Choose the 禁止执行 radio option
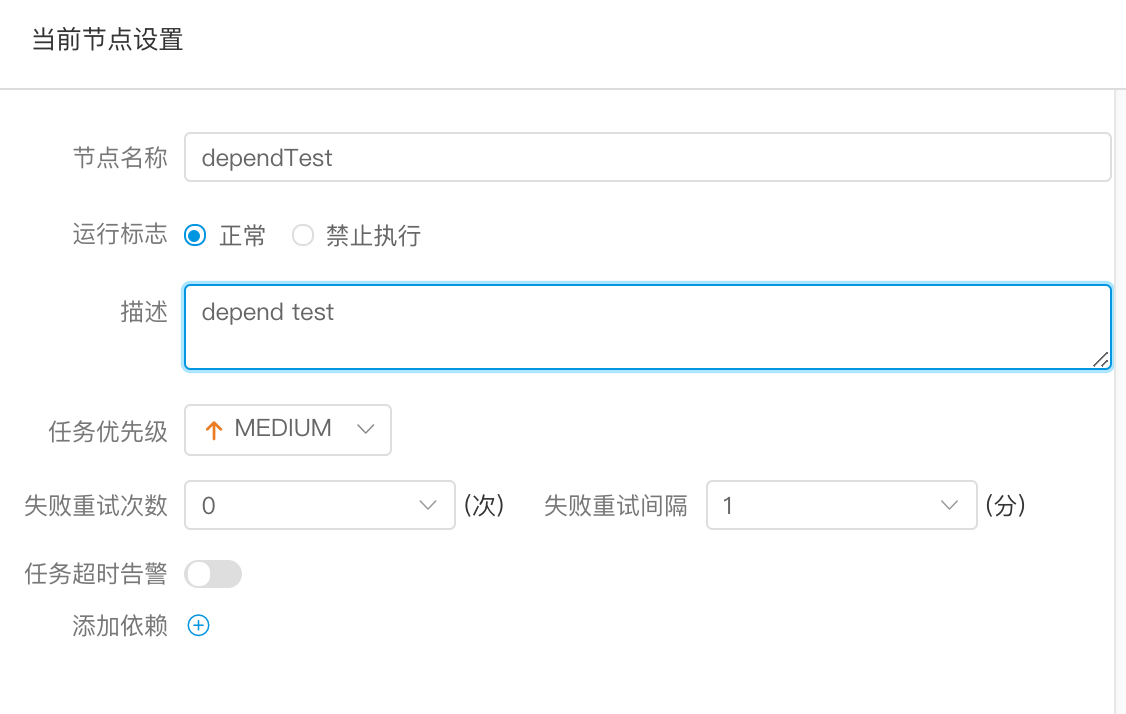The width and height of the screenshot is (1126, 714). [x=303, y=236]
